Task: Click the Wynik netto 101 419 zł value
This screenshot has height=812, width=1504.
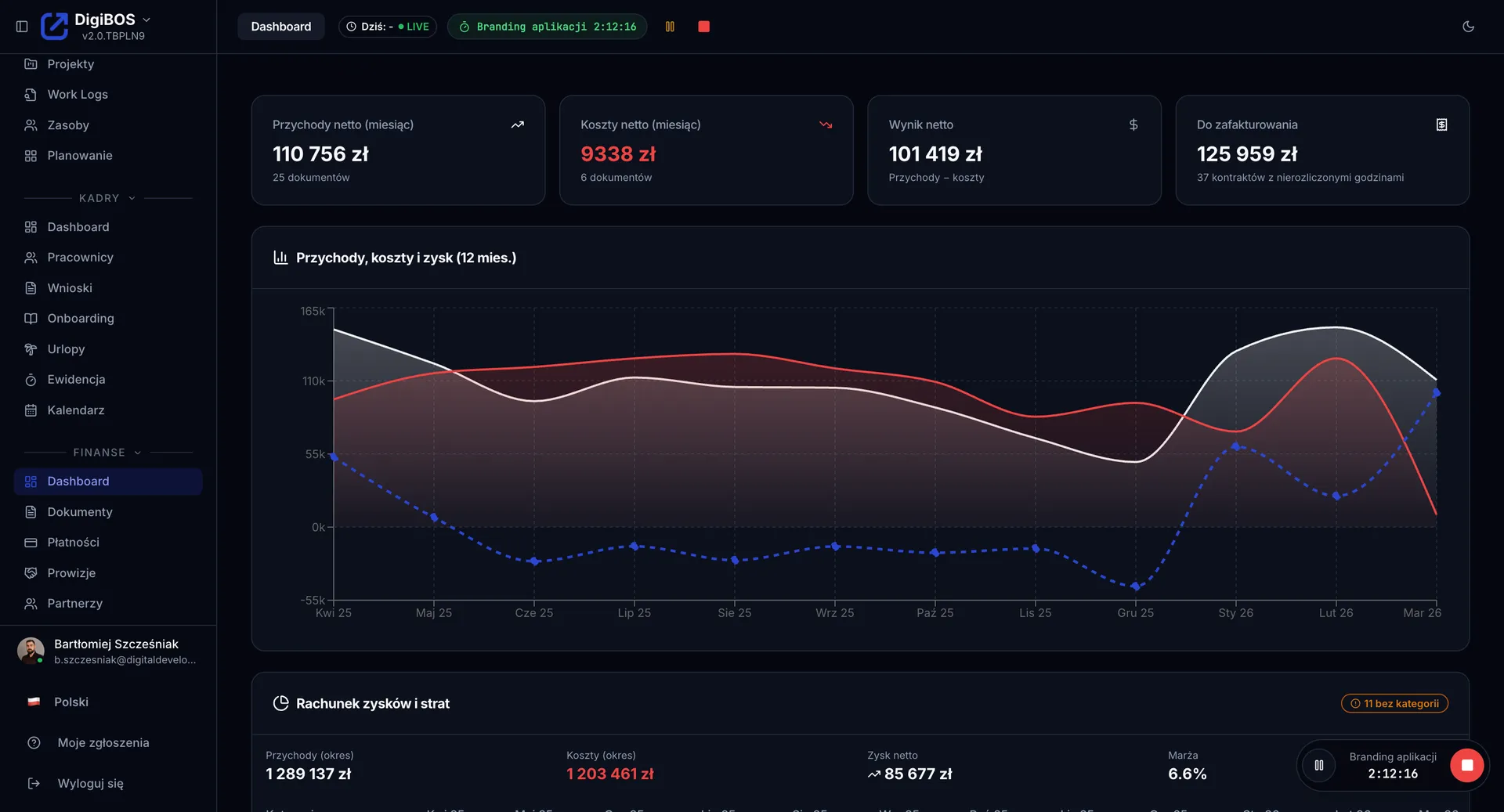Action: (935, 154)
